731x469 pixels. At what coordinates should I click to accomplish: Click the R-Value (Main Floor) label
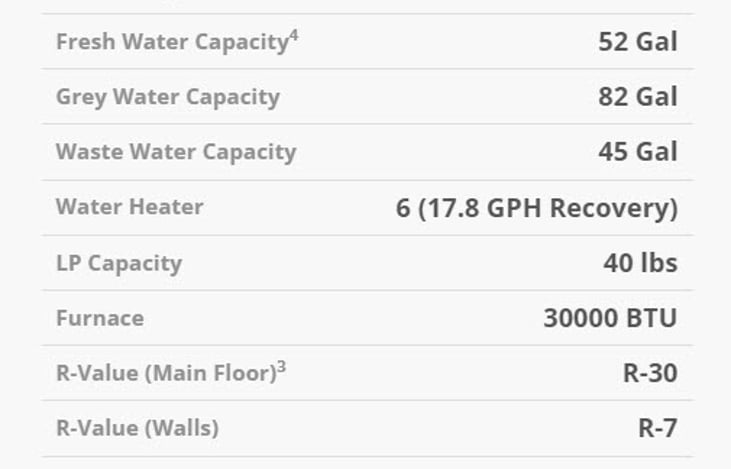pyautogui.click(x=165, y=373)
